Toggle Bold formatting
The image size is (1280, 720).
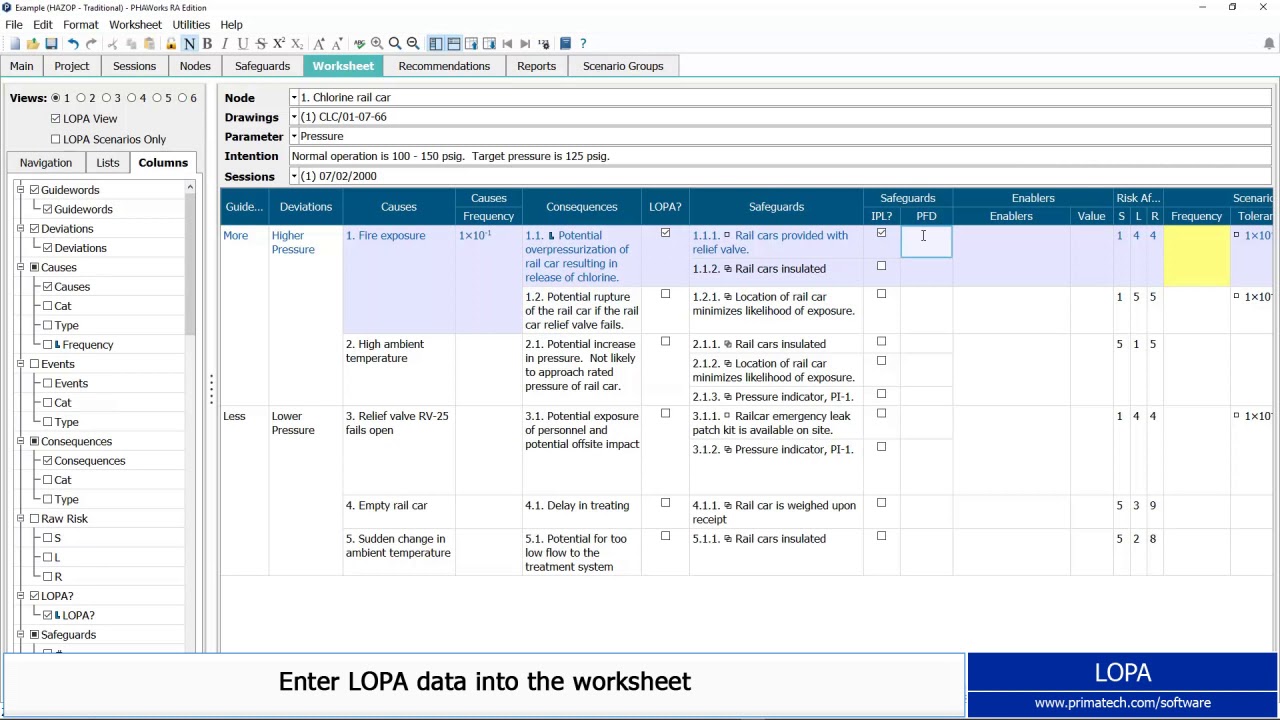click(x=207, y=44)
